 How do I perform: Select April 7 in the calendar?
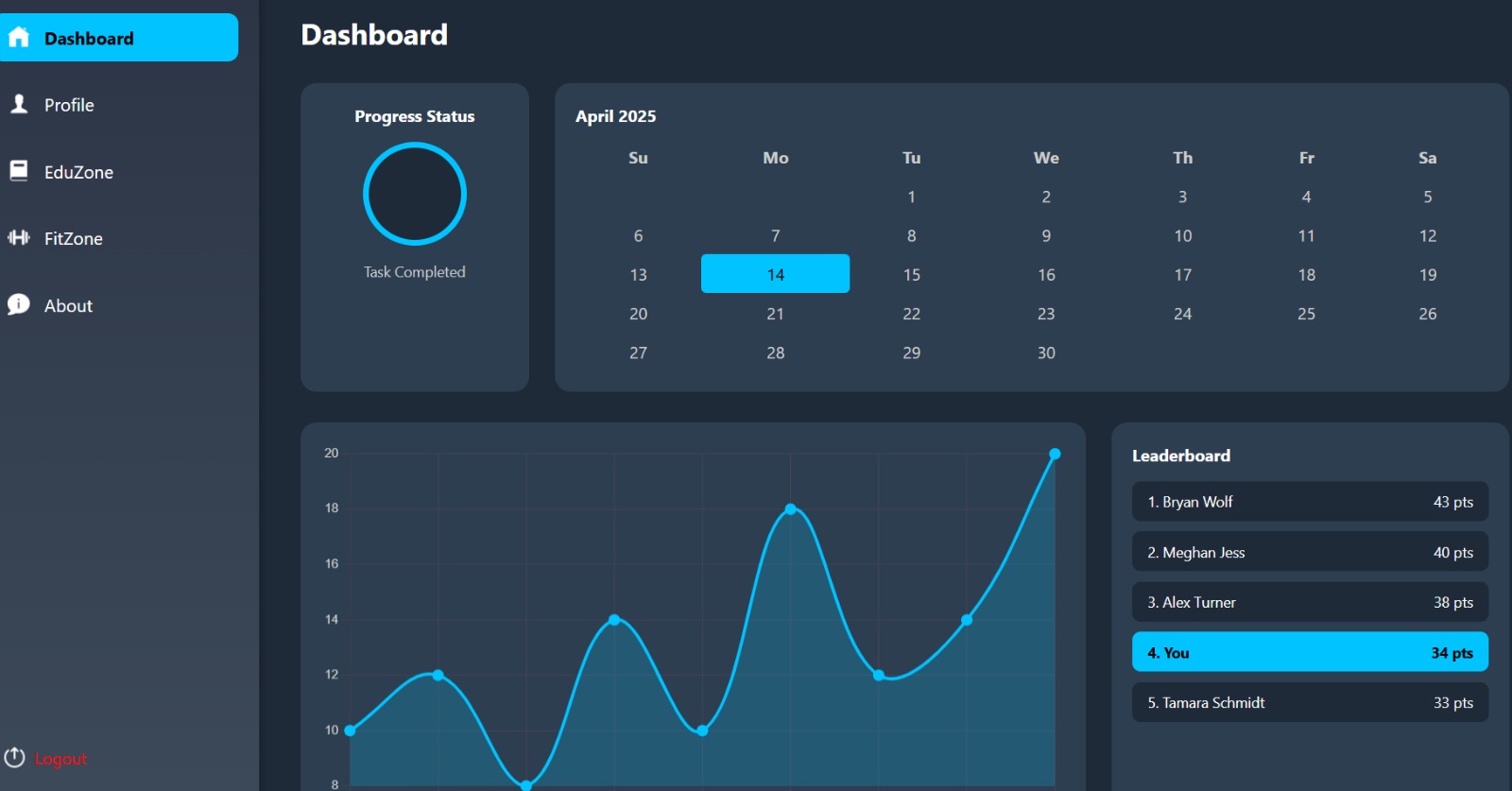775,235
